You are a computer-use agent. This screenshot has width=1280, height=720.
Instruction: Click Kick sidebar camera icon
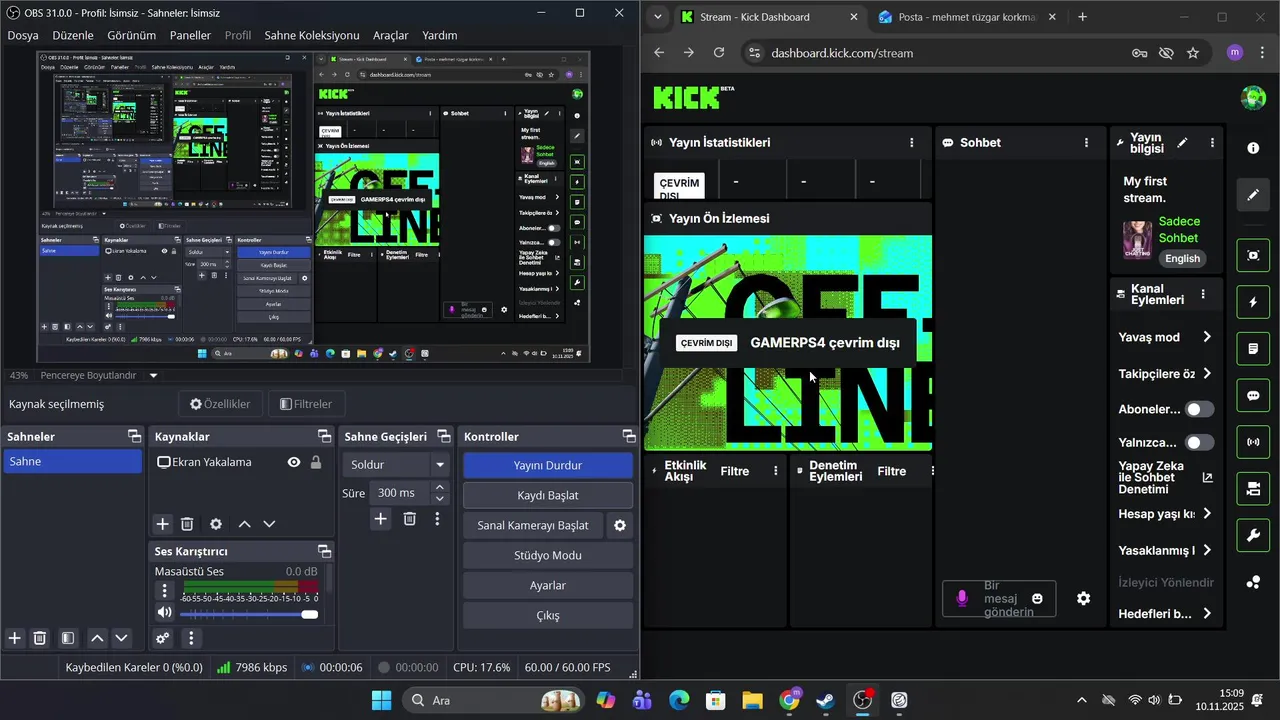coord(1253,489)
